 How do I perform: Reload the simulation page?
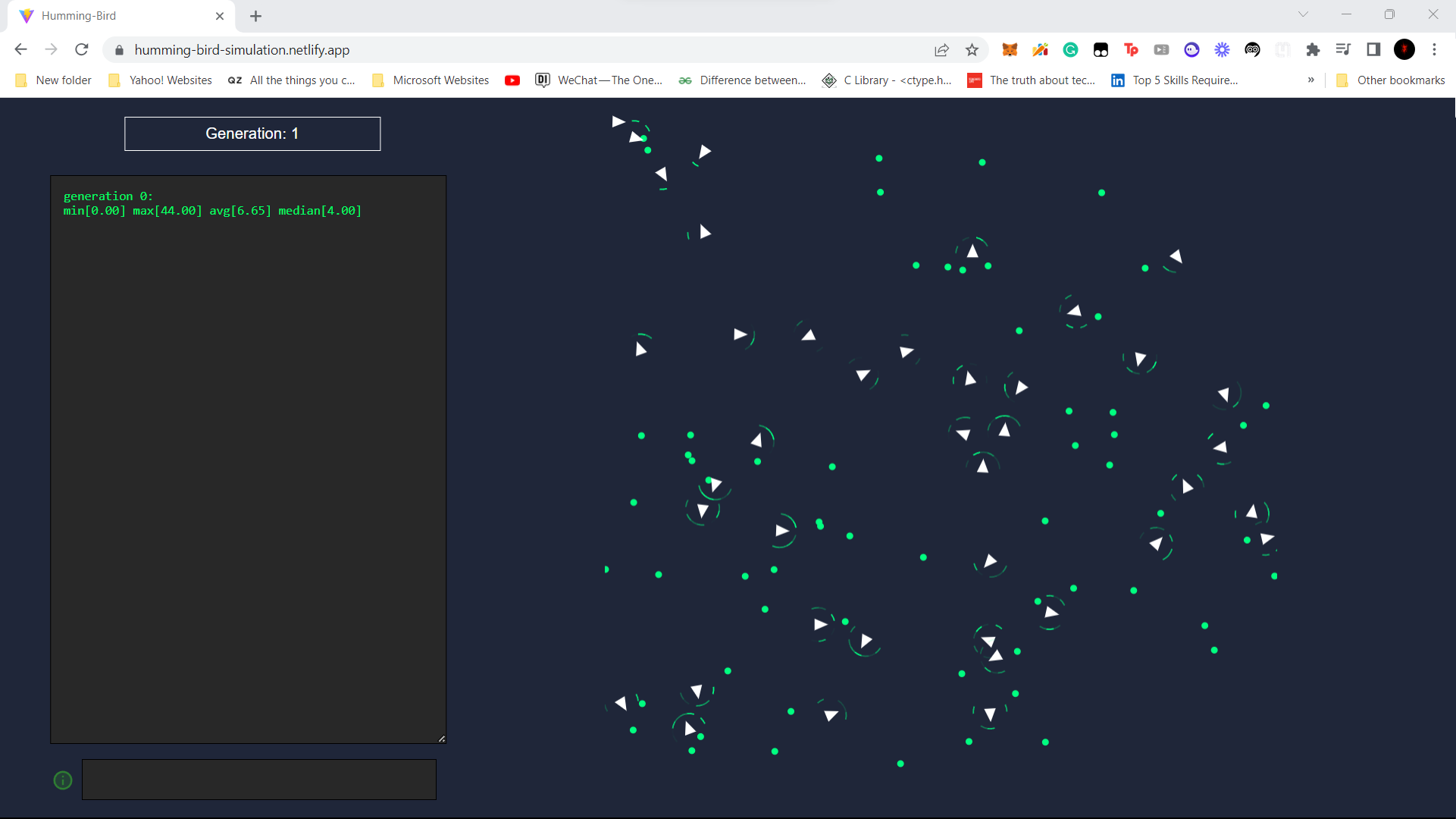click(81, 49)
